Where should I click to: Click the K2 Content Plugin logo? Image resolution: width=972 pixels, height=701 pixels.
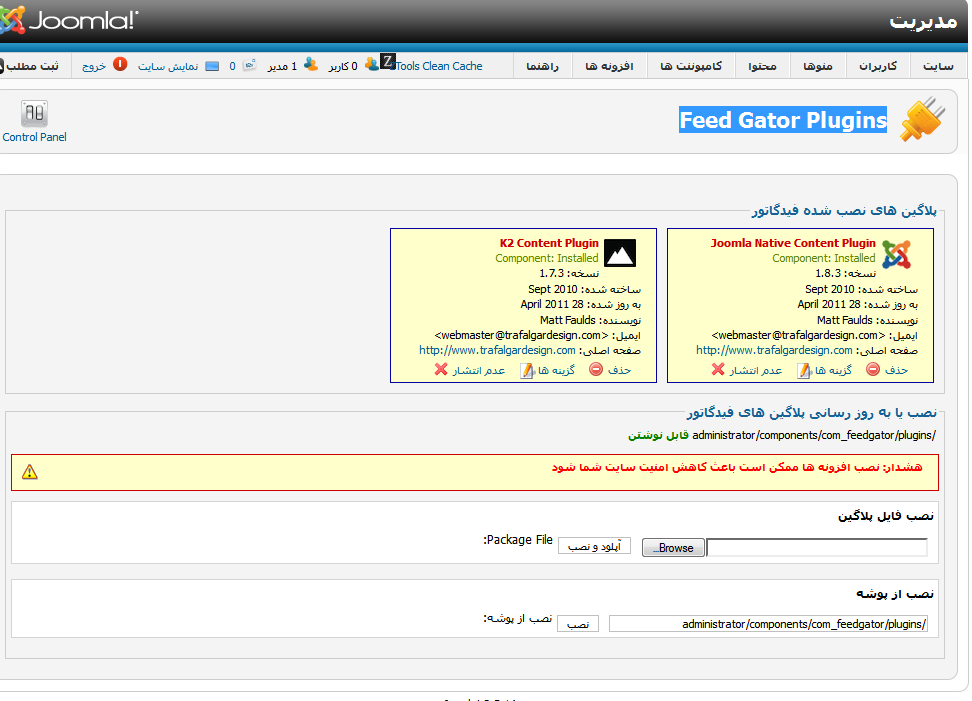point(620,253)
